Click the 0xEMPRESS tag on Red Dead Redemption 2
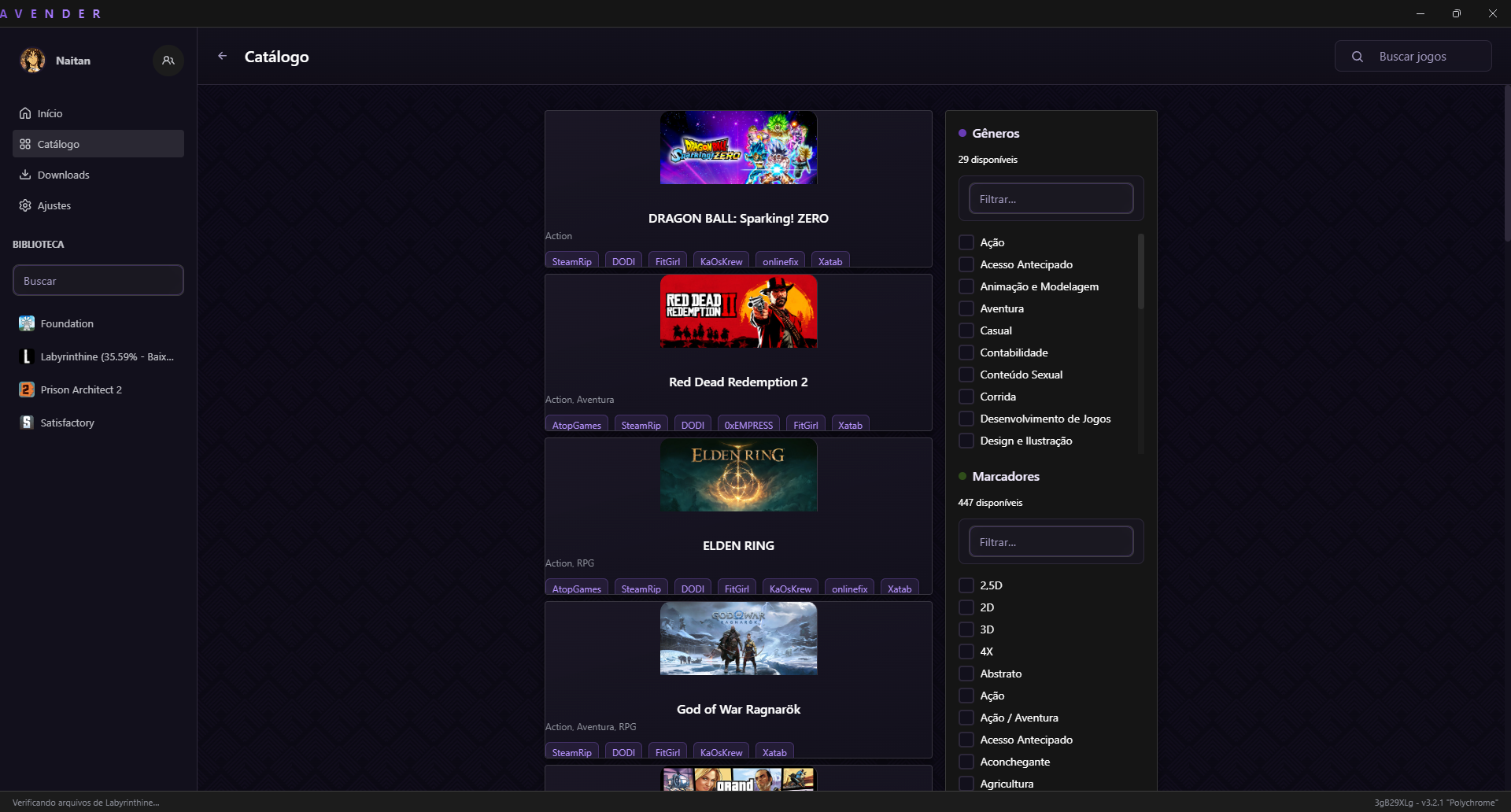Screen dimensions: 1511x812 pyautogui.click(x=748, y=425)
